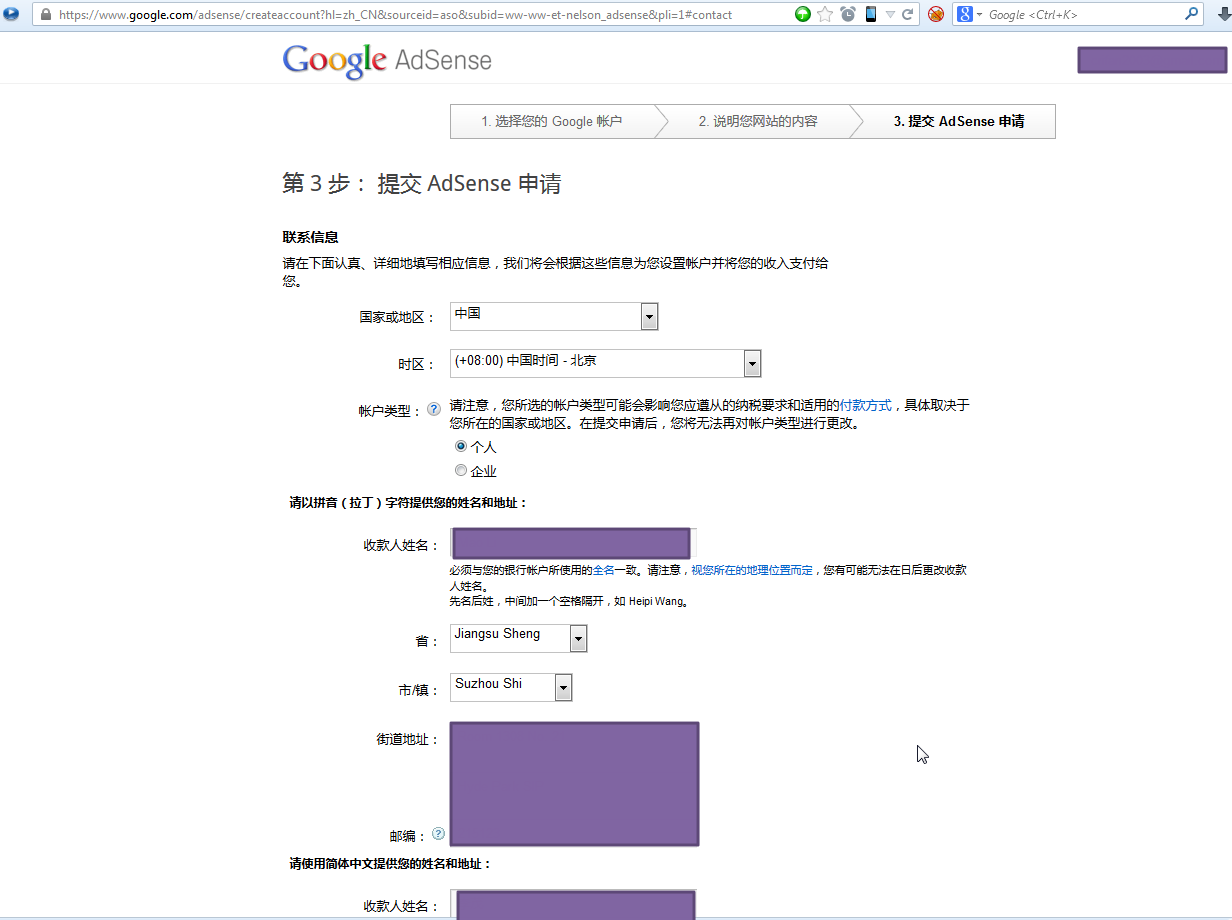The width and height of the screenshot is (1232, 920).
Task: Click the magnifier search icon in search box
Action: [1192, 14]
